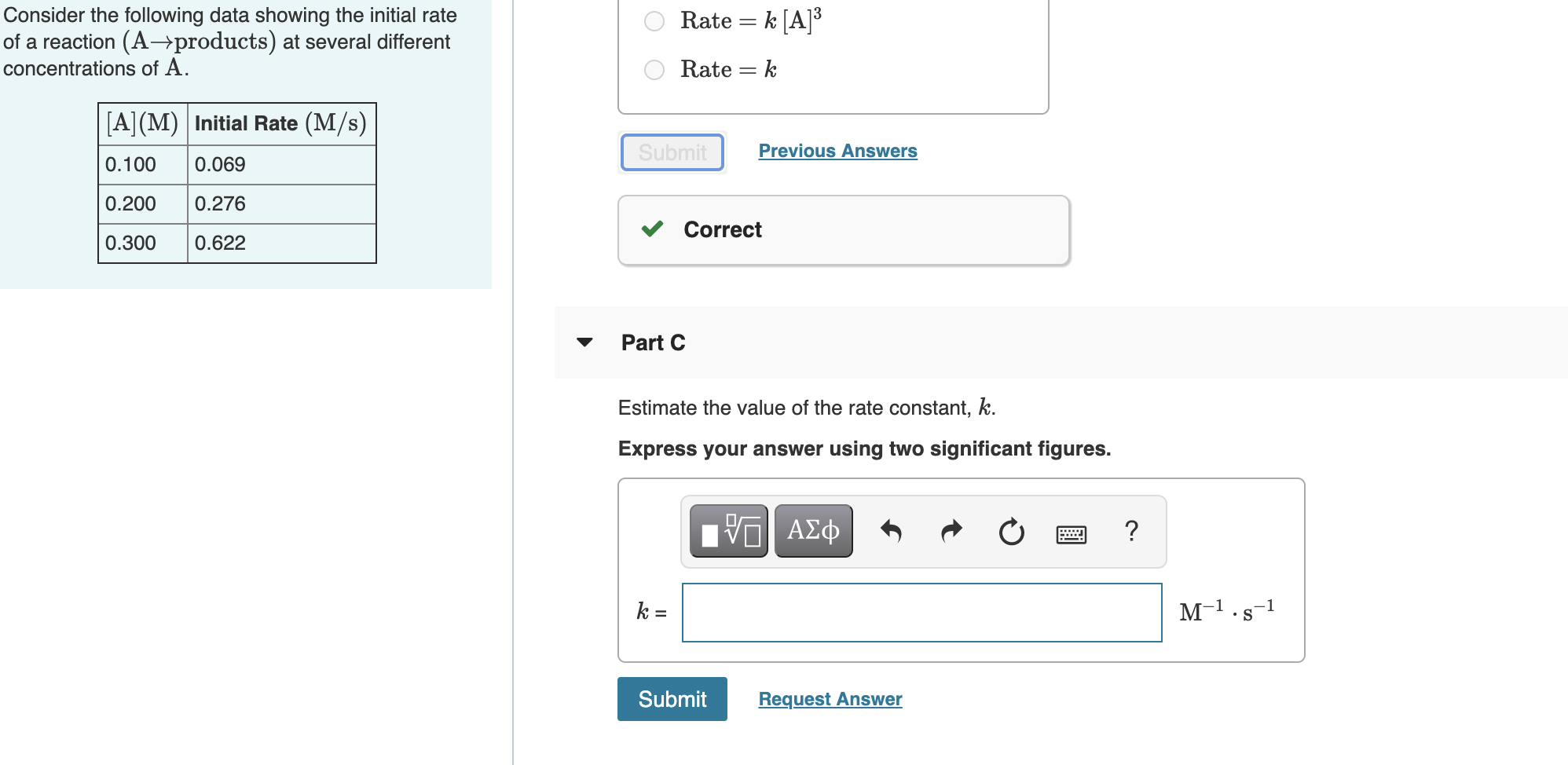Select the Rate = k[A]³ option
Viewport: 1568px width, 765px height.
coord(654,21)
